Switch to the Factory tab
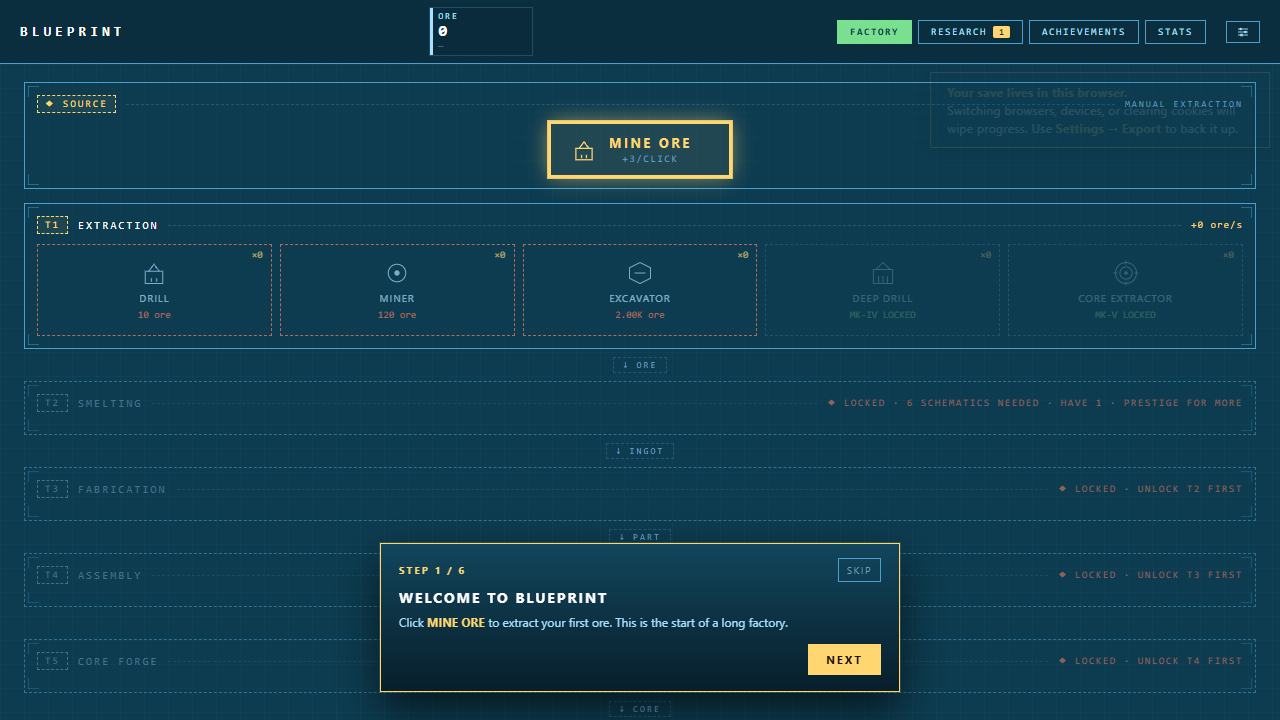Screen dimensions: 1280x720 874,32
